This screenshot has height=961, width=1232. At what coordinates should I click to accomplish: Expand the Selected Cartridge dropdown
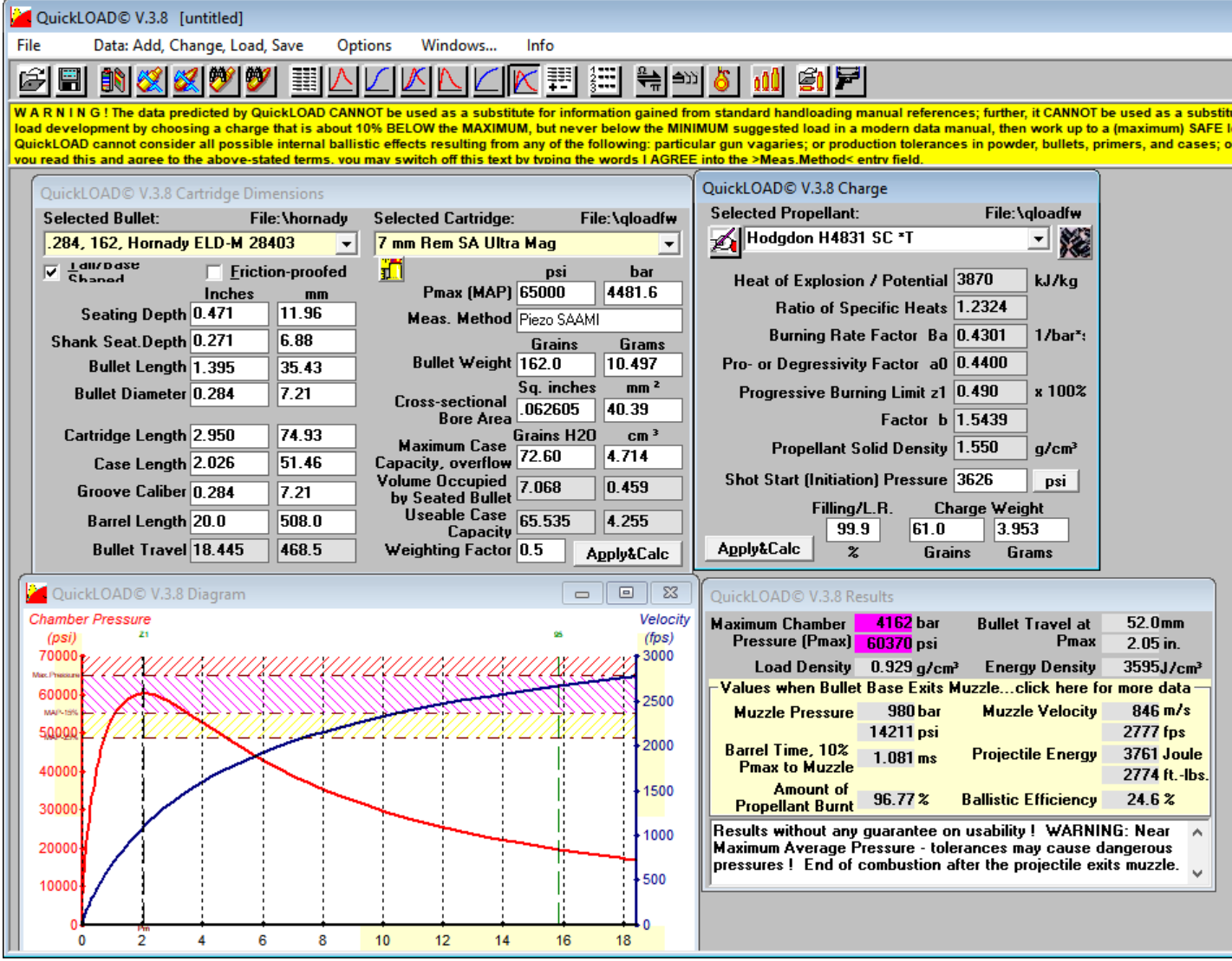(668, 244)
